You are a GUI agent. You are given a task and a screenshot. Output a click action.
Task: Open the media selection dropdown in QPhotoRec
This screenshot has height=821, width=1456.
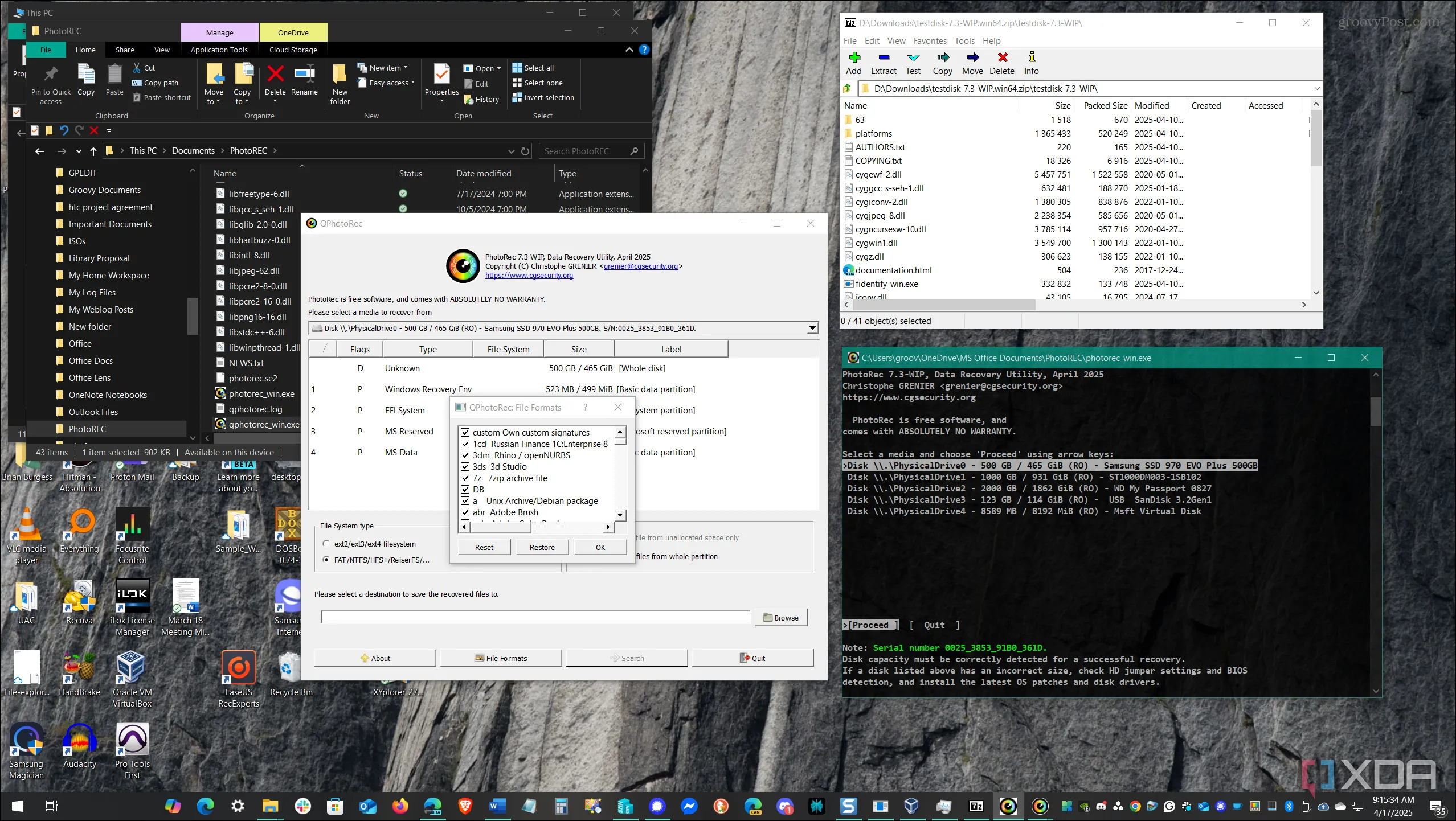(812, 328)
